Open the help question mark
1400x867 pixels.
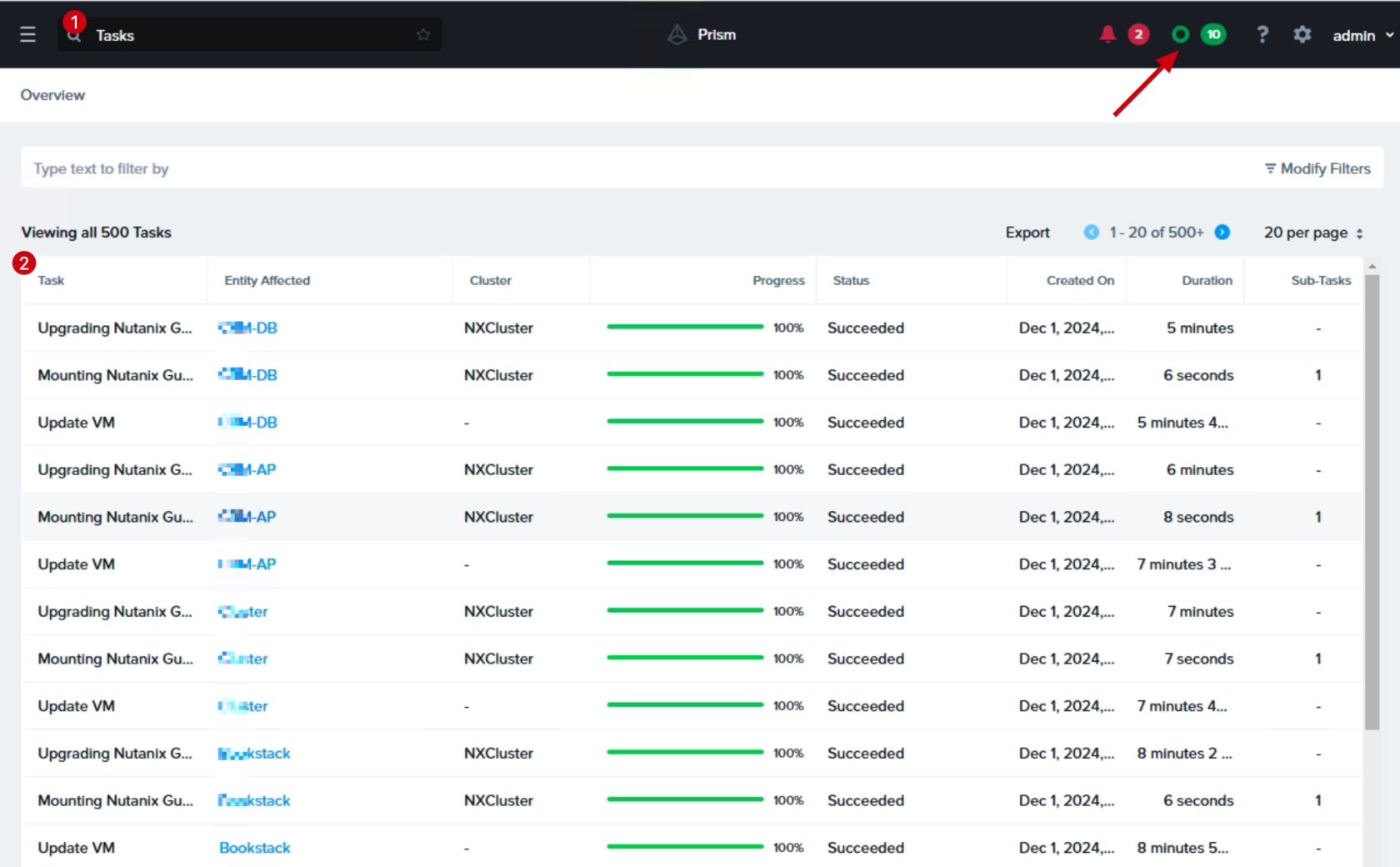[x=1262, y=35]
